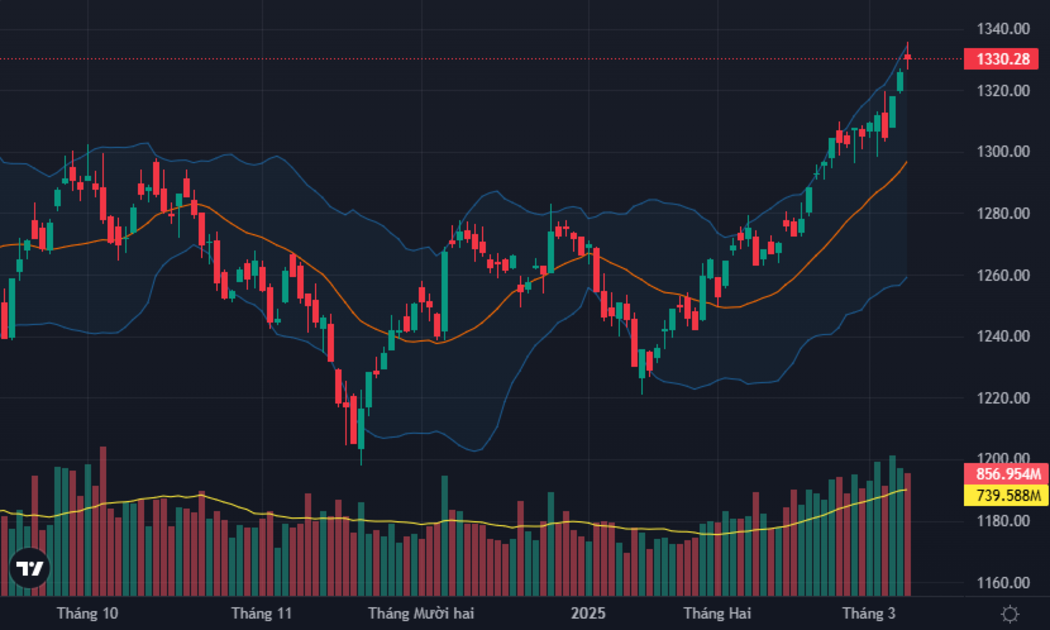The image size is (1050, 630).
Task: Click the 1180.00 price axis label
Action: click(1003, 521)
